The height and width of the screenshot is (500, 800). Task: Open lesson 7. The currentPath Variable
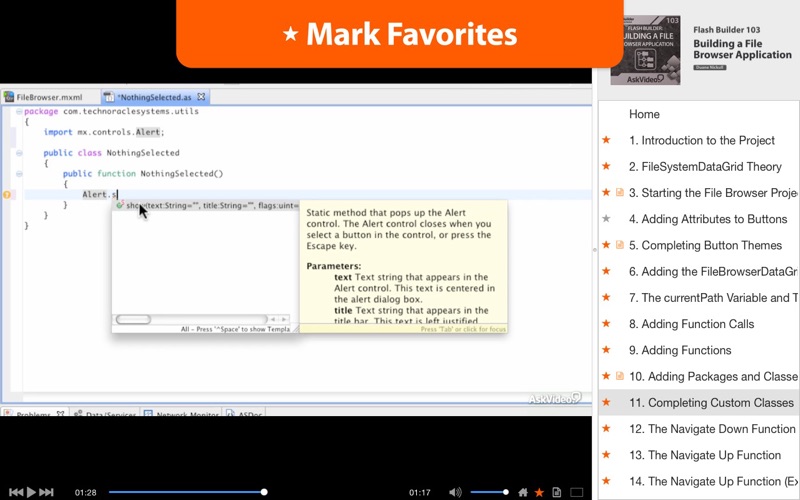[x=713, y=298]
